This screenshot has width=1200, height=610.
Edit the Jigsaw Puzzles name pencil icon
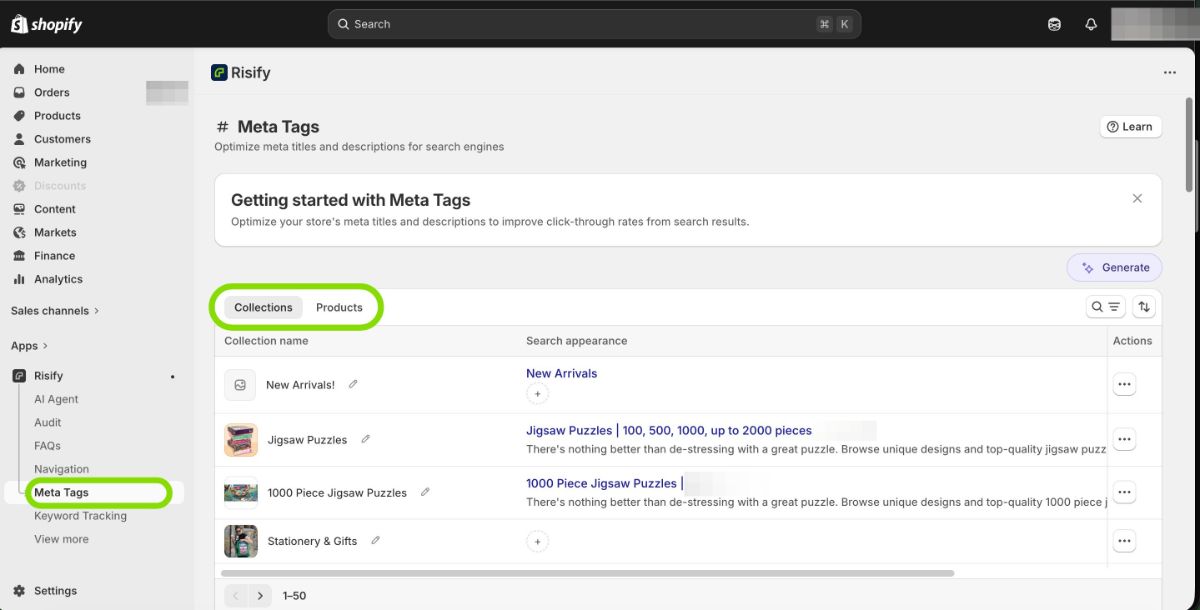366,439
